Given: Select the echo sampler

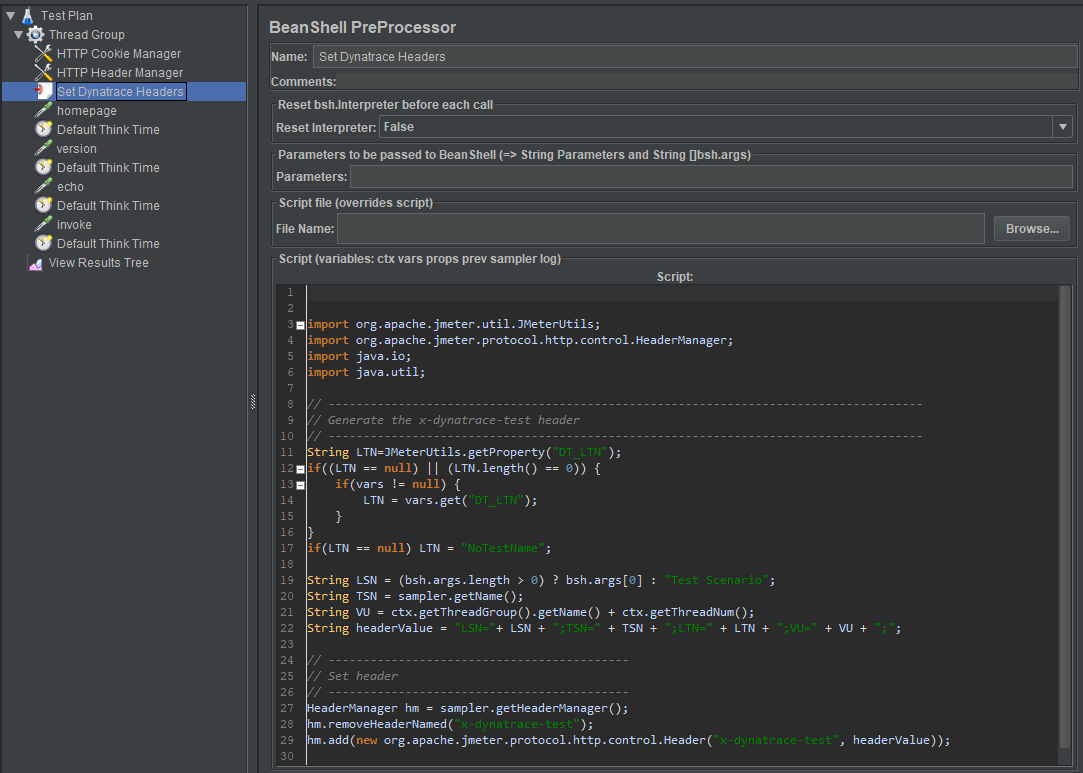Looking at the screenshot, I should [70, 187].
